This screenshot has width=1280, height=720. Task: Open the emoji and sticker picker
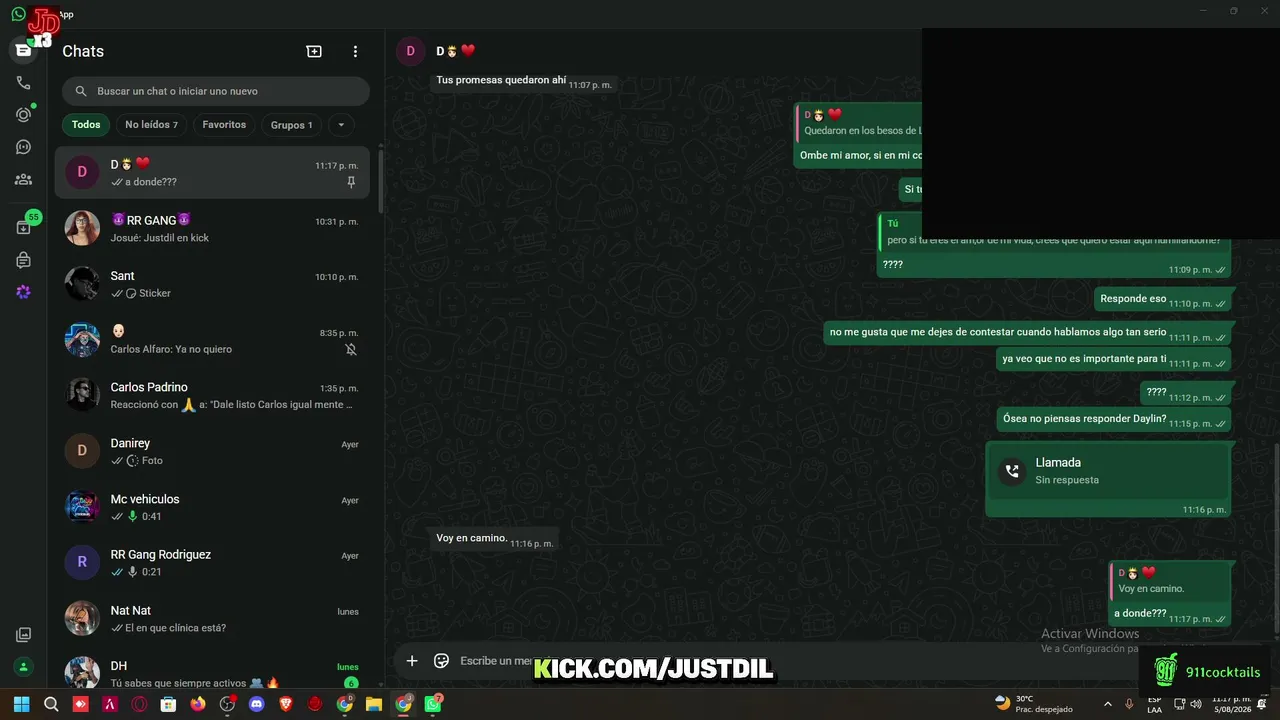coord(441,661)
